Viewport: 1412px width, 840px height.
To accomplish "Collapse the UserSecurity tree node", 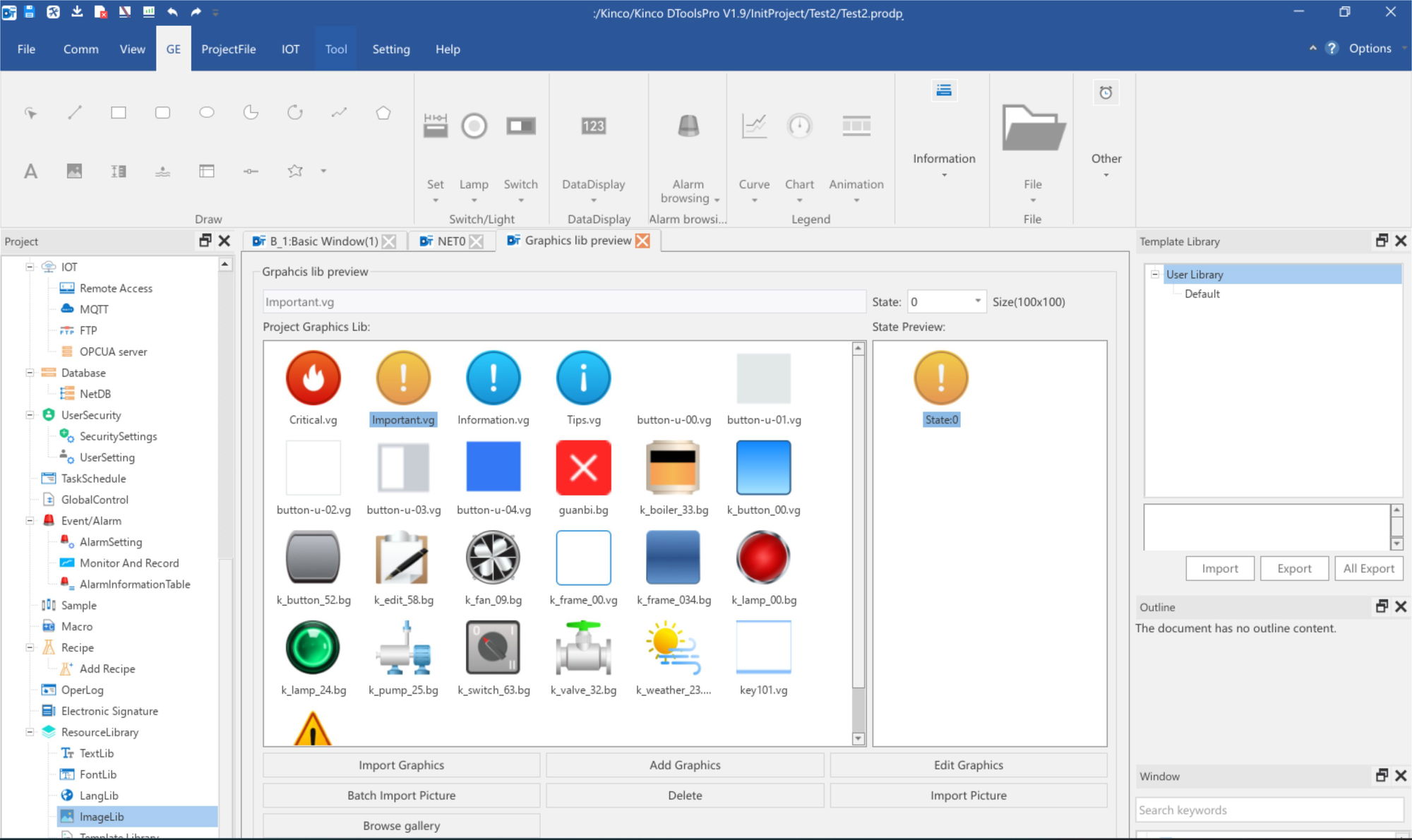I will 30,415.
